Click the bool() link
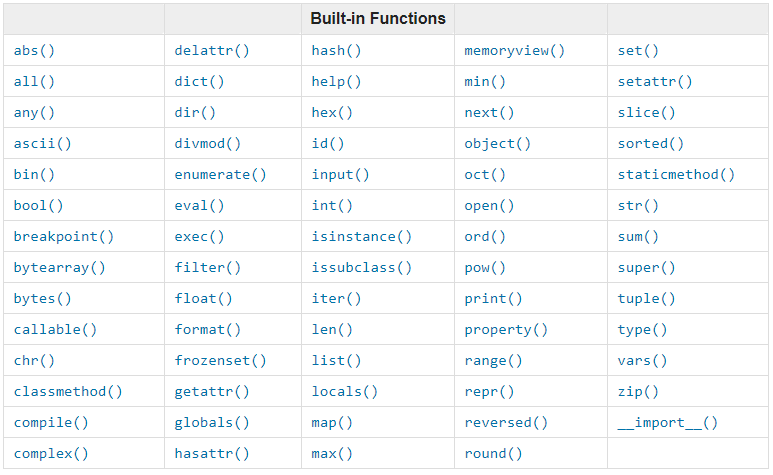Image resolution: width=773 pixels, height=475 pixels. (38, 206)
